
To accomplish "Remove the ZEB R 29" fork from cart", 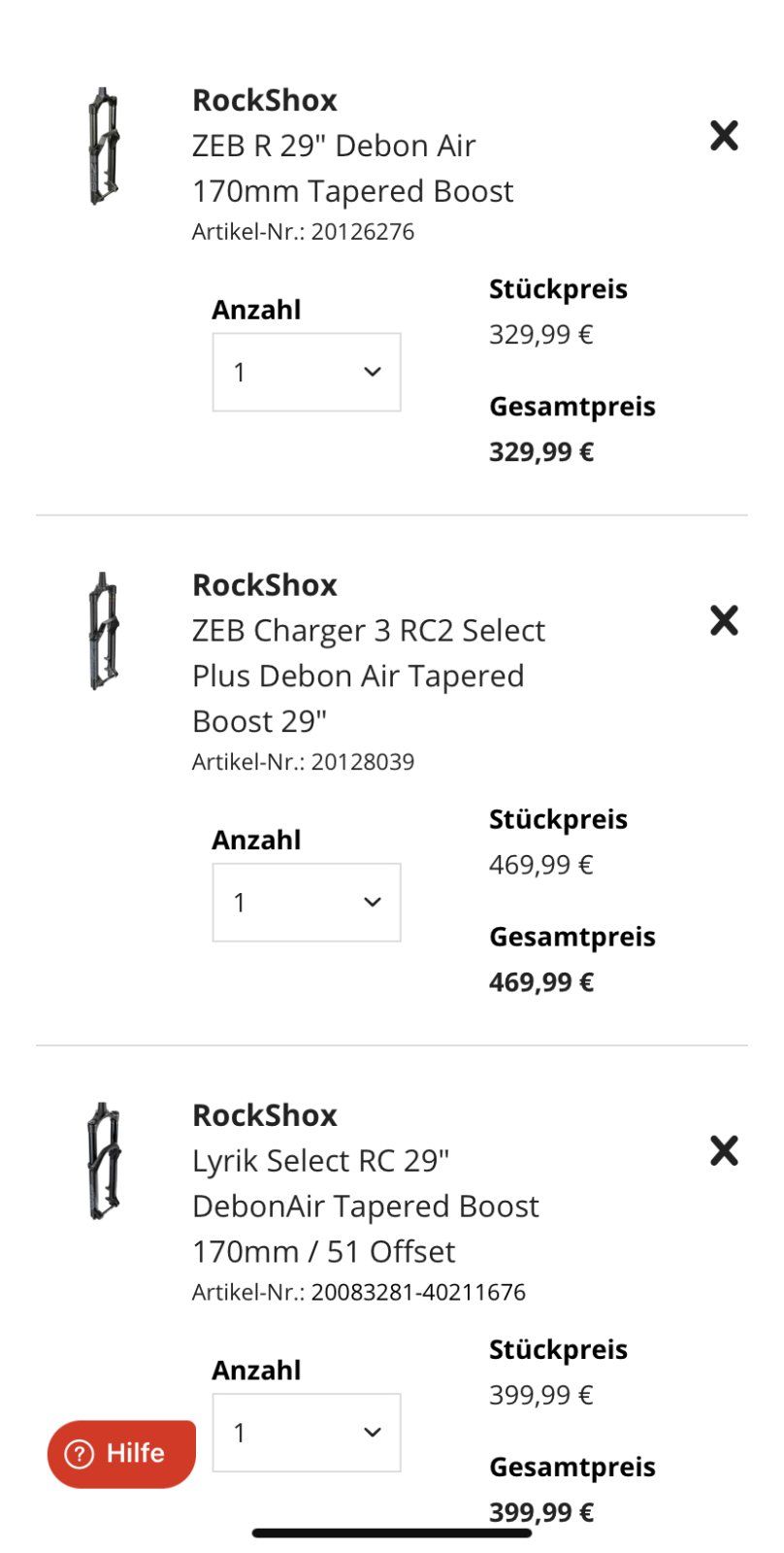I will (x=724, y=136).
